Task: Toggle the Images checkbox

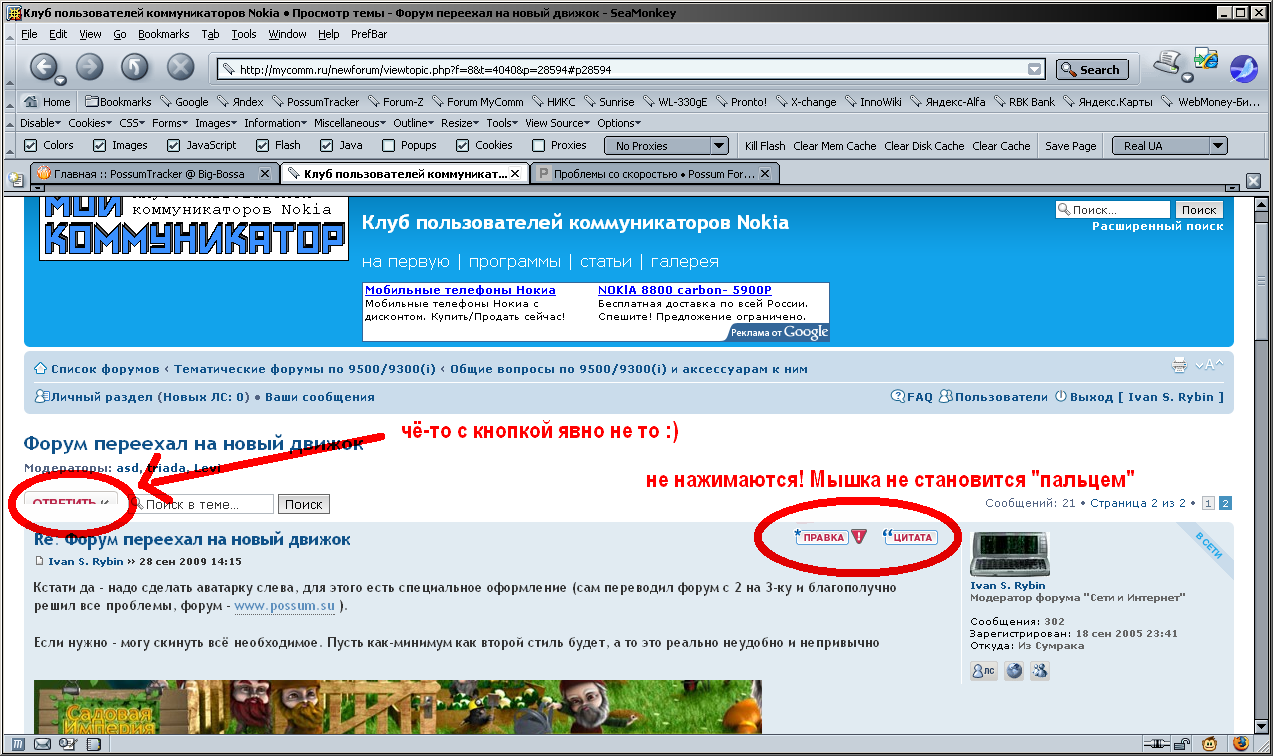Action: click(99, 145)
